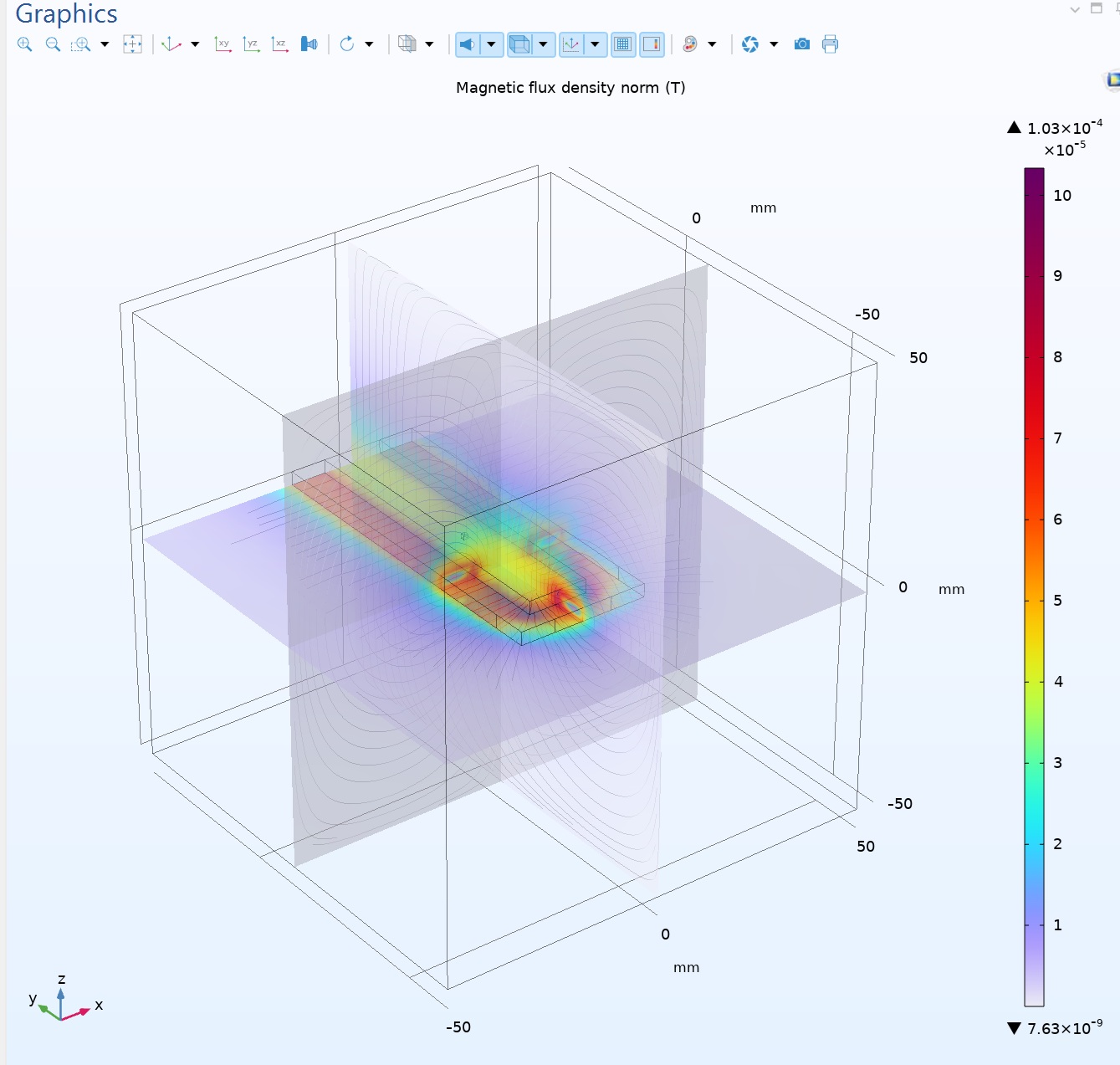Toggle the scene light button

(468, 44)
